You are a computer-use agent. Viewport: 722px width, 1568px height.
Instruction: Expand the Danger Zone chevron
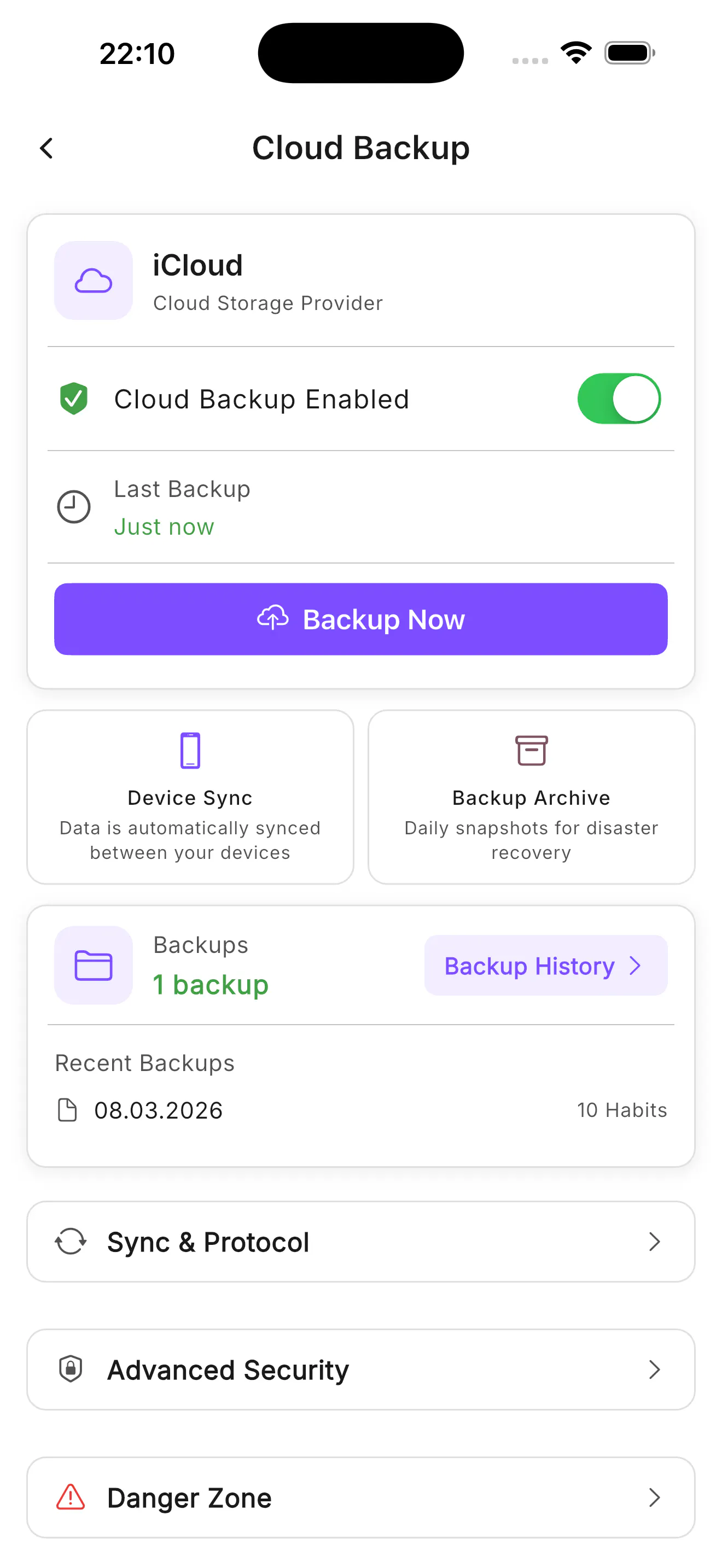654,1497
